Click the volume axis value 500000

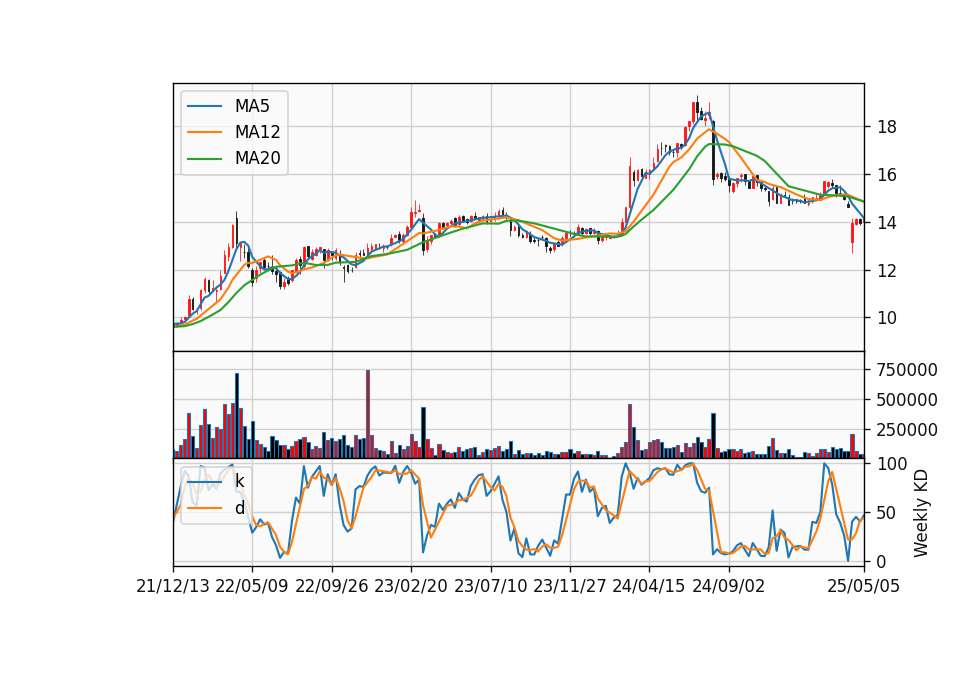[907, 400]
